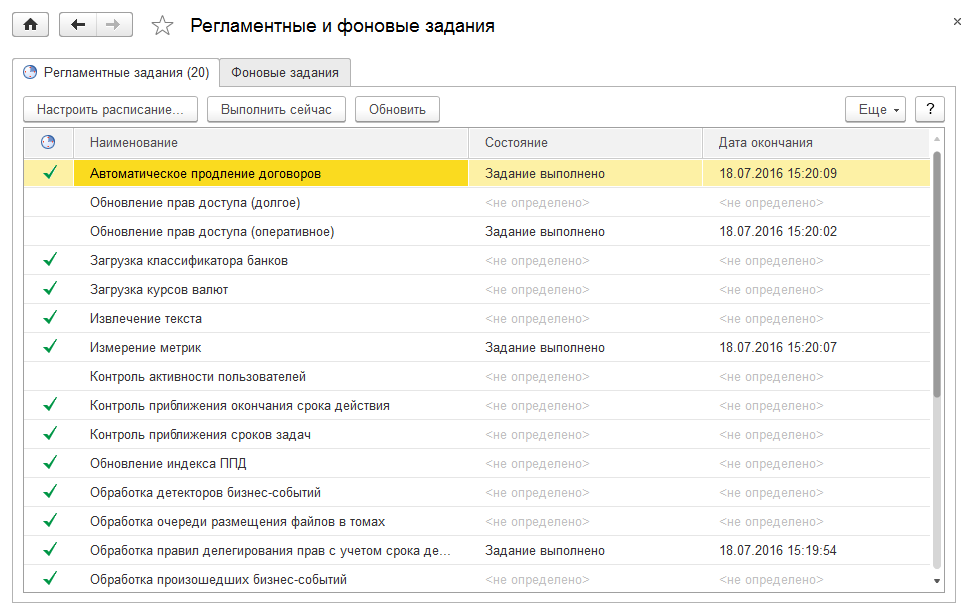Click the forward arrow navigation button
The width and height of the screenshot is (975, 615).
coord(114,25)
